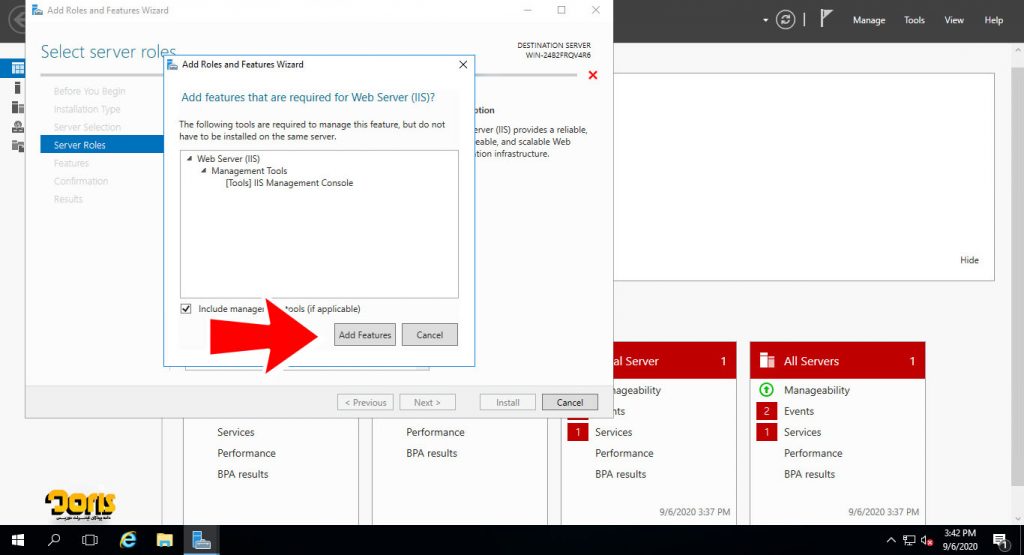Open Local Server icon in left sidebar
Screen dimensions: 1024x555
coord(18,87)
